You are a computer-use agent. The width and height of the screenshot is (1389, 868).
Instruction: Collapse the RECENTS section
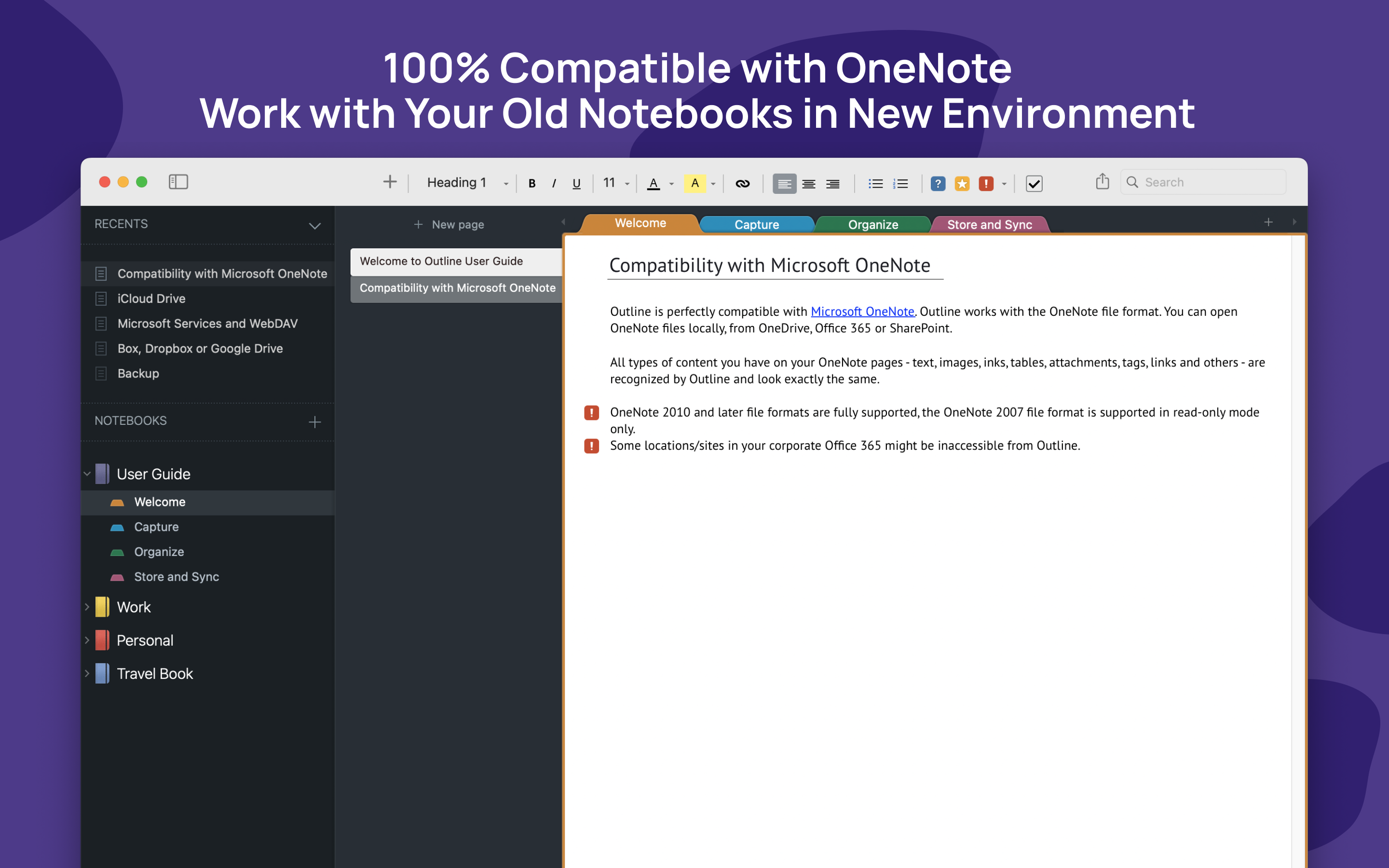[x=314, y=226]
